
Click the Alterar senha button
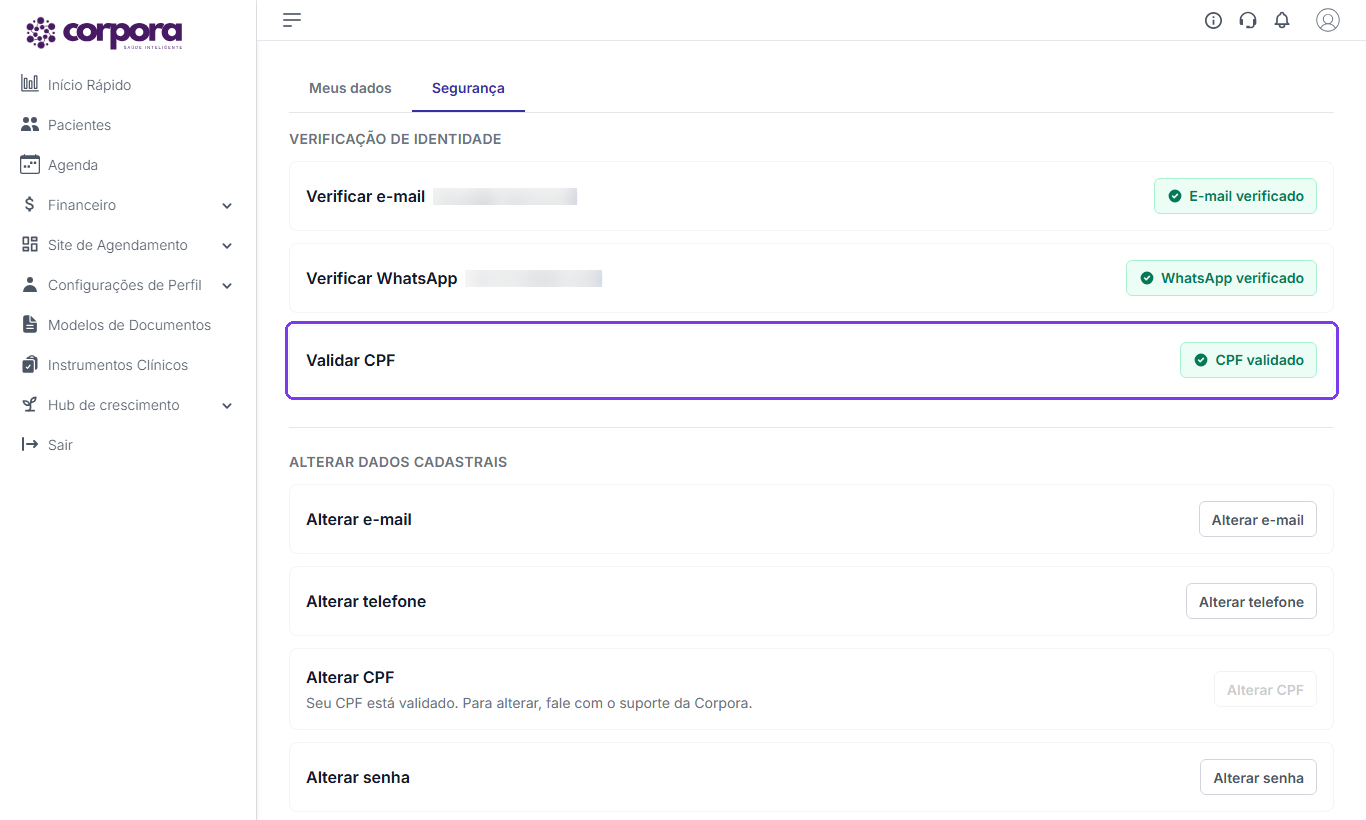[1258, 778]
